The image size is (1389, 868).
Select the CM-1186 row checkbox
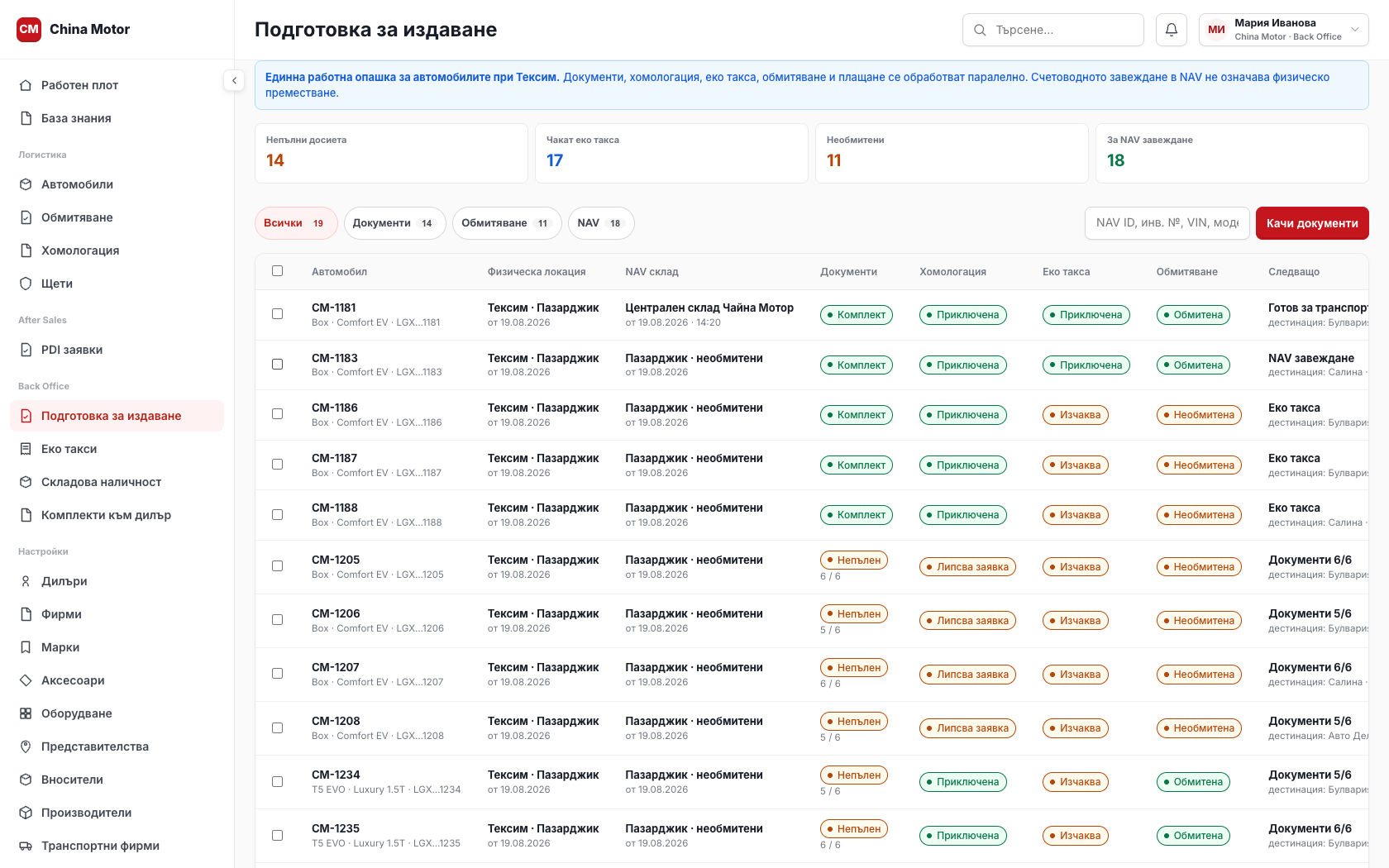(x=278, y=414)
